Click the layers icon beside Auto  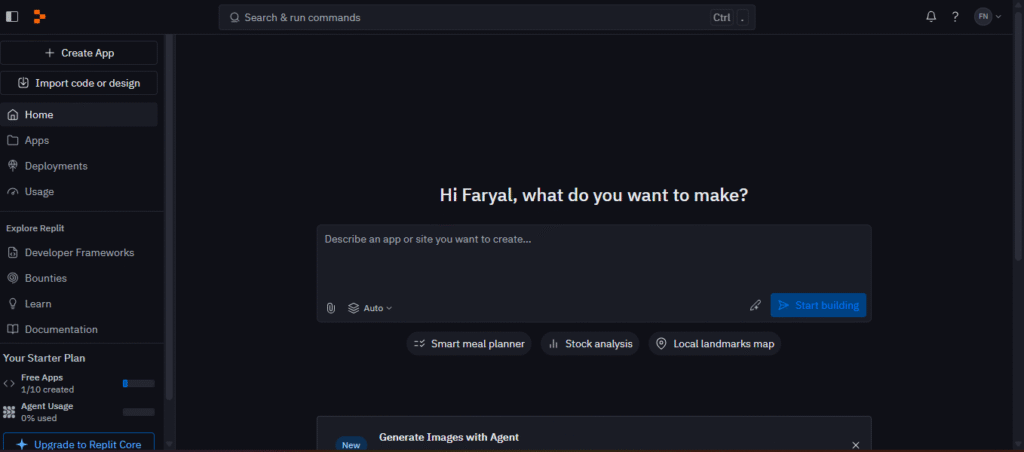click(354, 308)
